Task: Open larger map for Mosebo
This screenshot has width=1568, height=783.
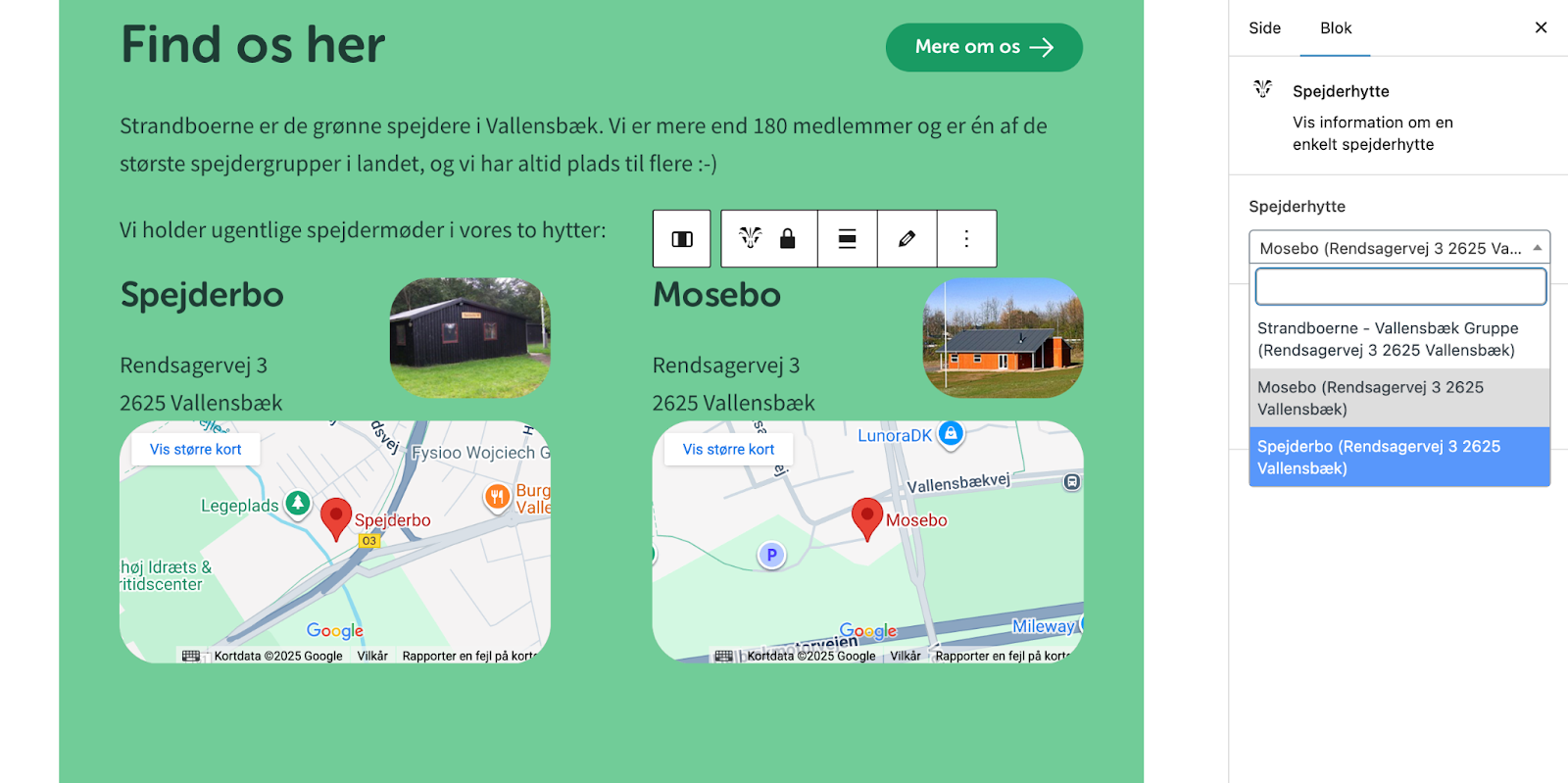Action: pyautogui.click(x=728, y=449)
